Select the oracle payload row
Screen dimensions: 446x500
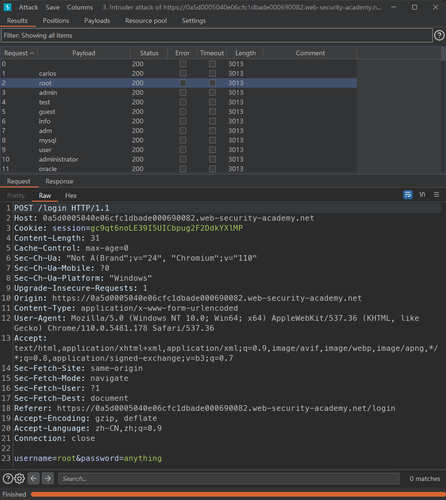pos(179,169)
